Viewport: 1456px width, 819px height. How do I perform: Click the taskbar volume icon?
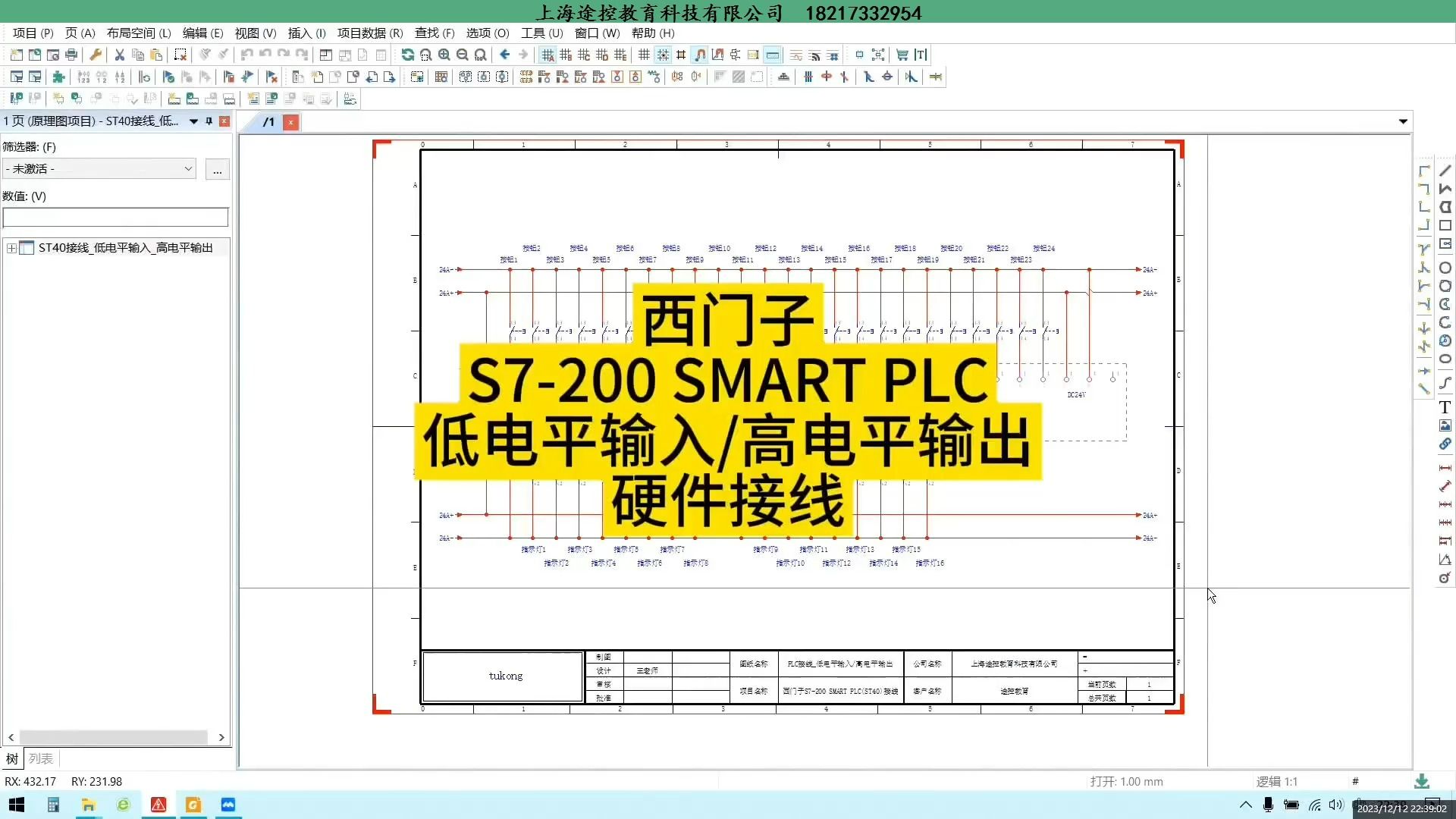point(1336,805)
